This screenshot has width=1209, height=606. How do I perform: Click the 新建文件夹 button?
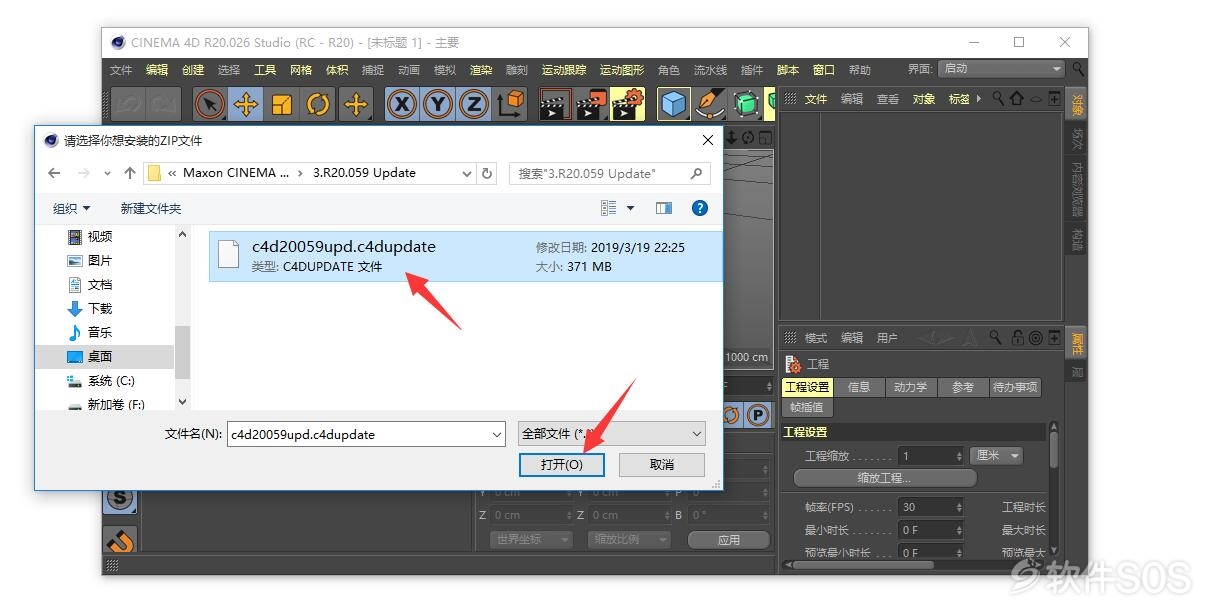coord(151,208)
